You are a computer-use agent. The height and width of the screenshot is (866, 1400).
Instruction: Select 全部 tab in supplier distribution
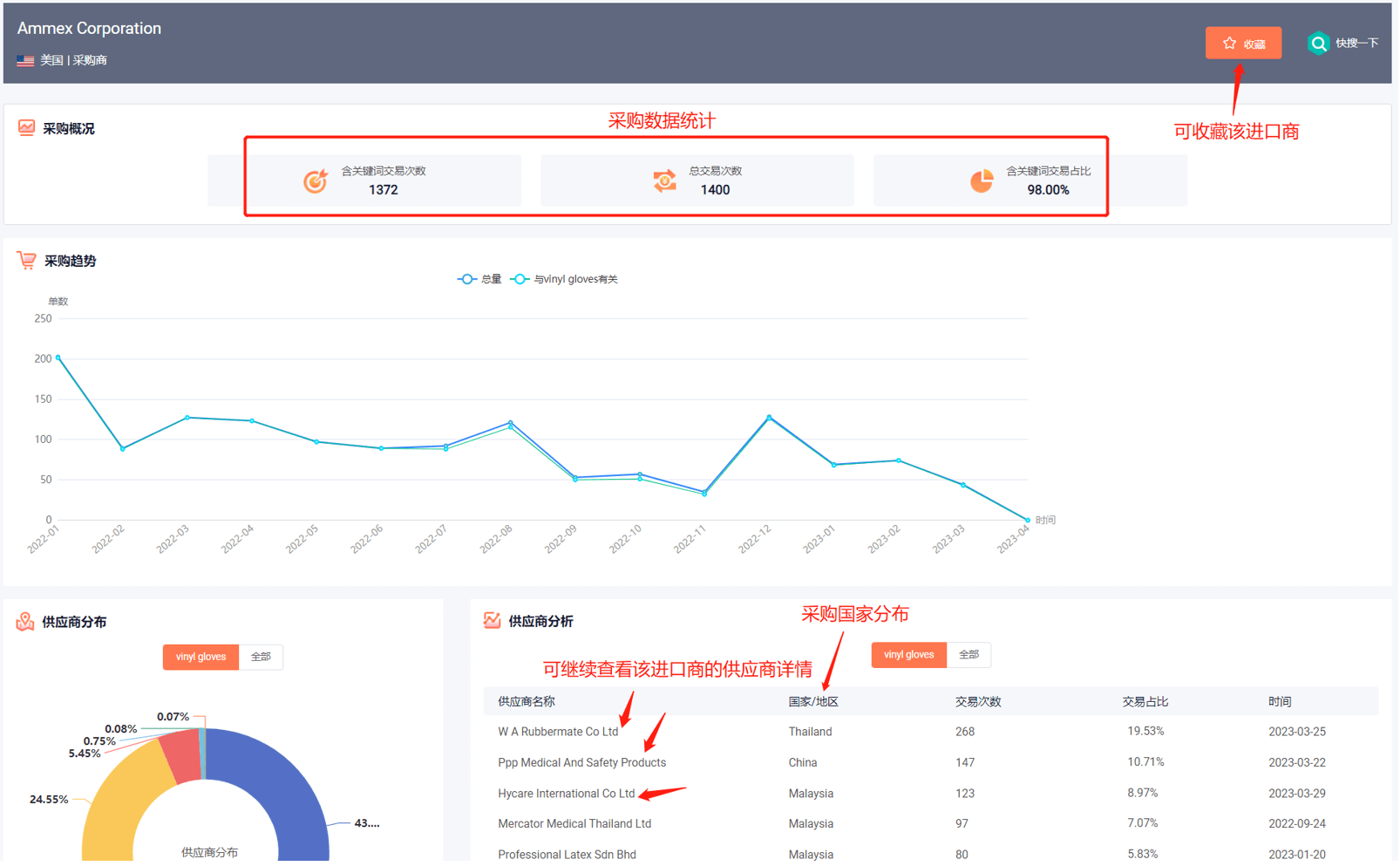tap(261, 657)
